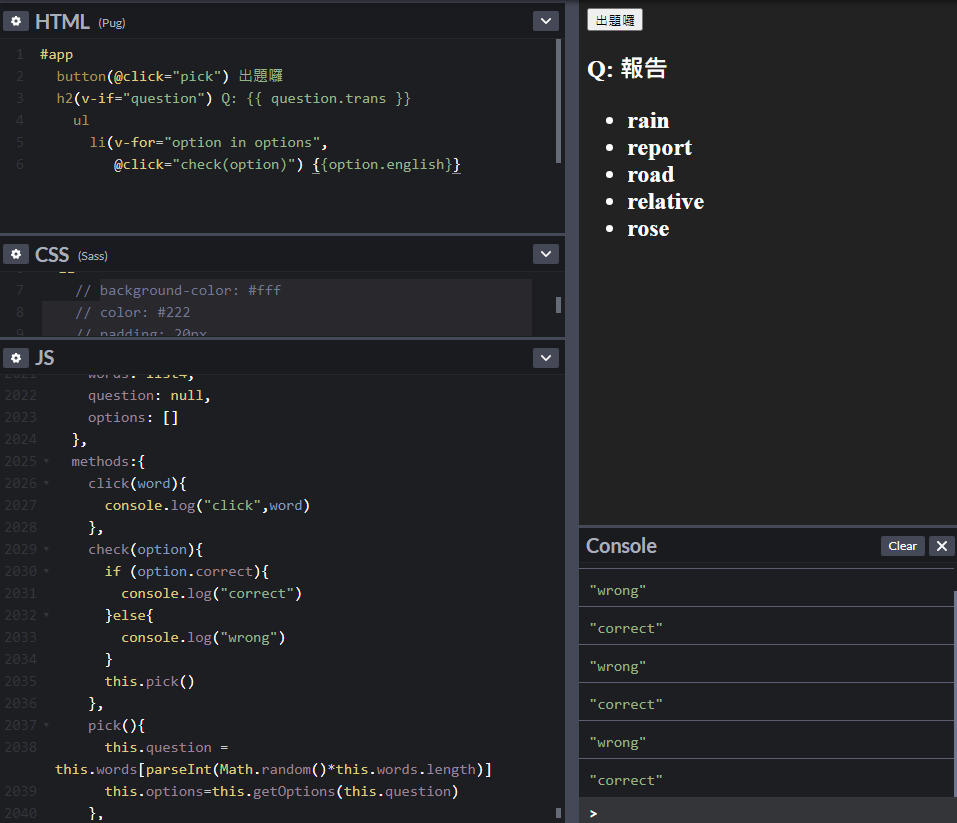This screenshot has width=957, height=823.
Task: Click the console panel scrollbar
Action: [955, 693]
